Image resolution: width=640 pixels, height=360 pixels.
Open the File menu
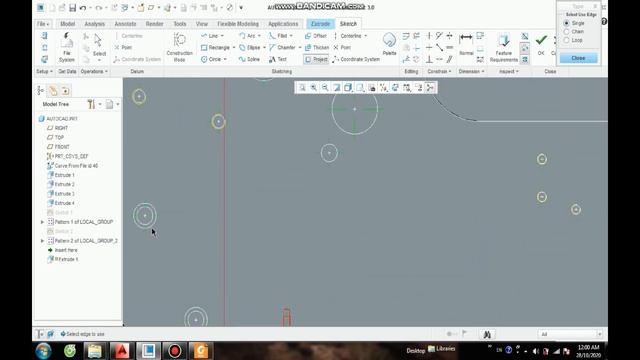[x=43, y=24]
